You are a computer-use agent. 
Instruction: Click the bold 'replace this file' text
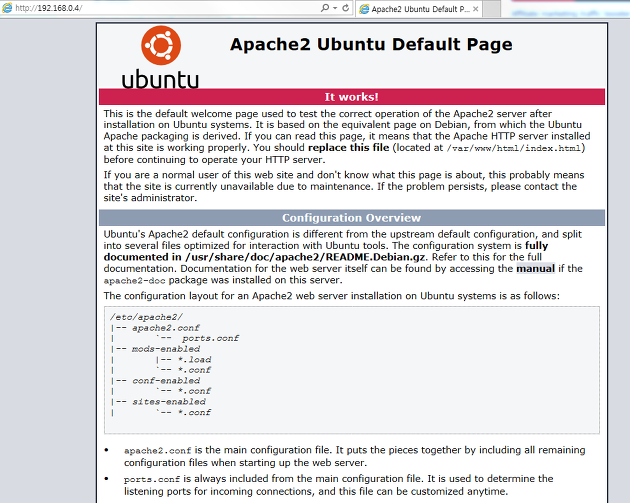tap(349, 147)
